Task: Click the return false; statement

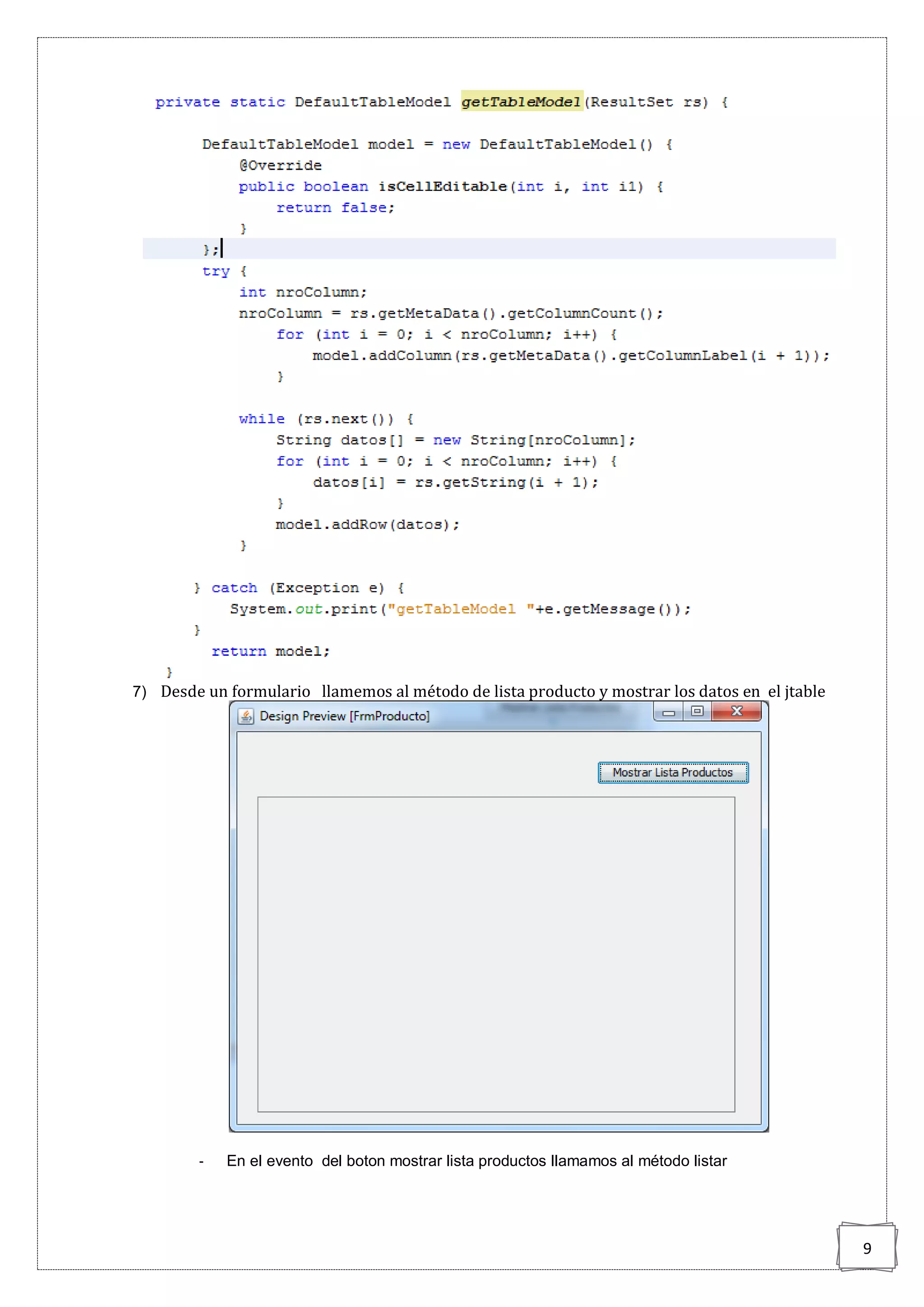Action: coord(335,208)
